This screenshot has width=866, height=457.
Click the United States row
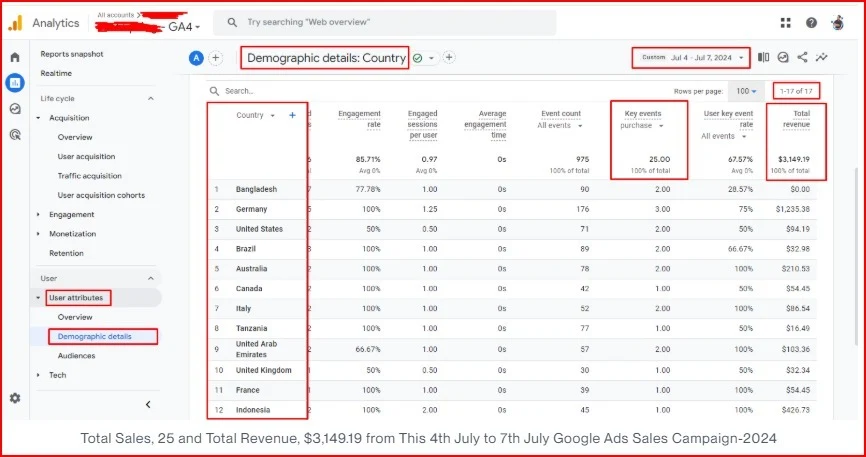[x=511, y=229]
